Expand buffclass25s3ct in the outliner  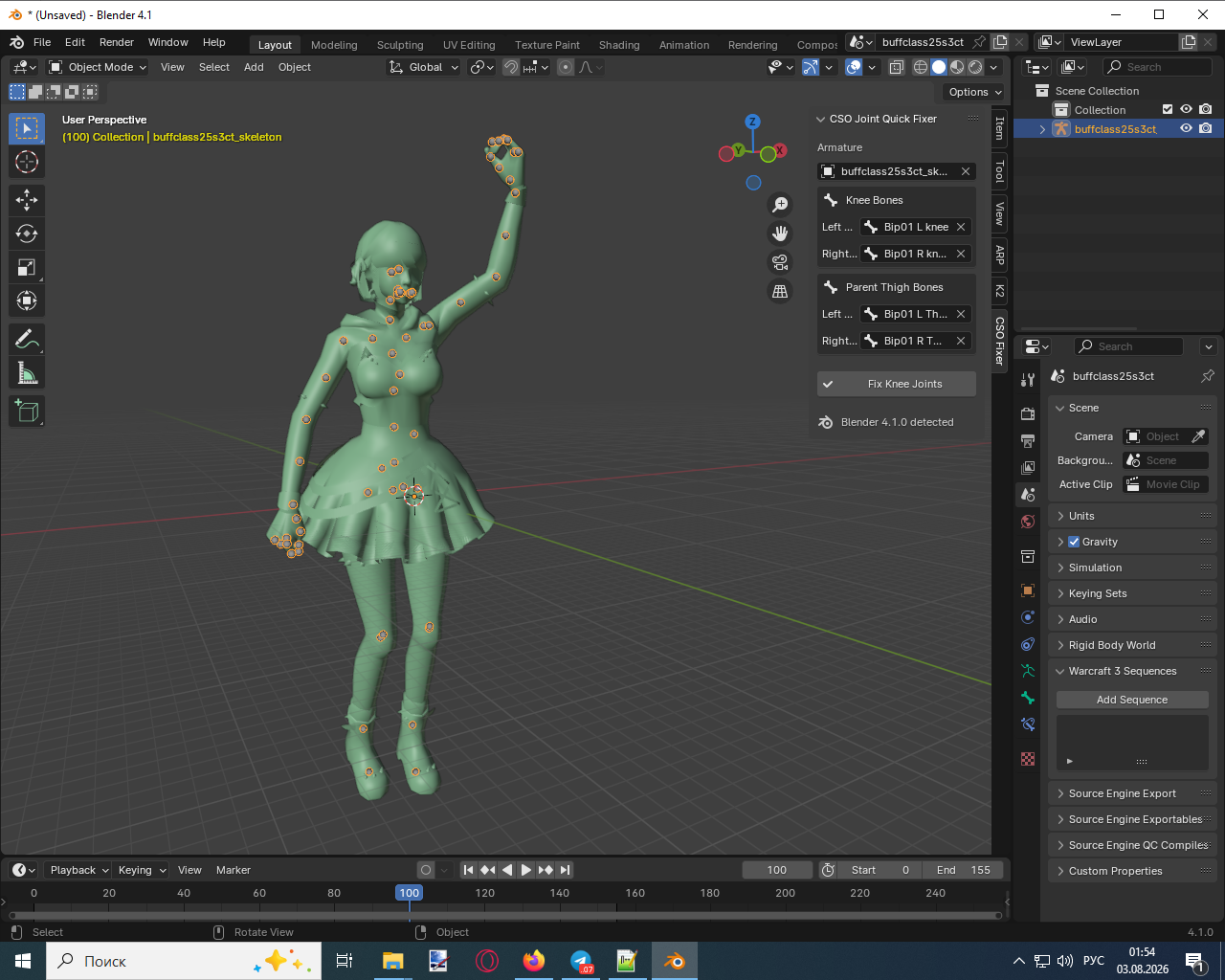1042,129
